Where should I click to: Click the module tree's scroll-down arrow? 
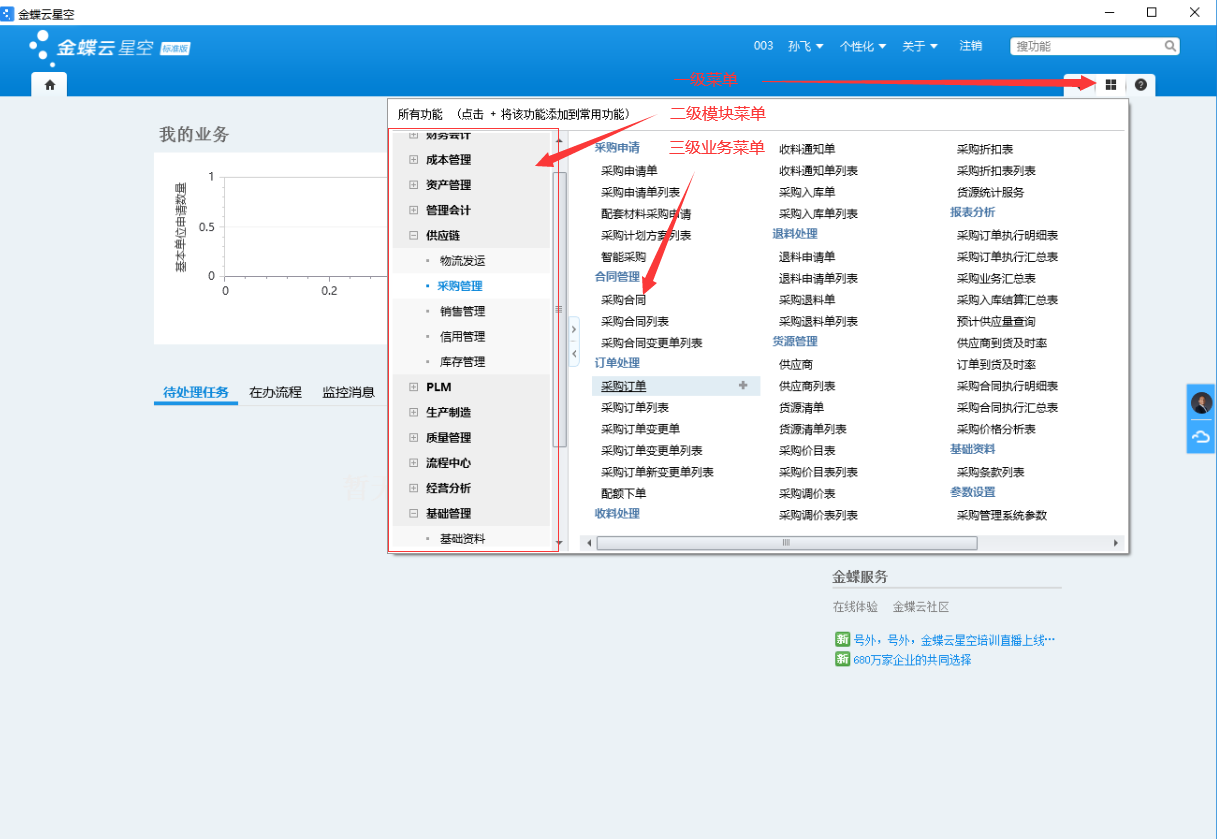(x=559, y=543)
